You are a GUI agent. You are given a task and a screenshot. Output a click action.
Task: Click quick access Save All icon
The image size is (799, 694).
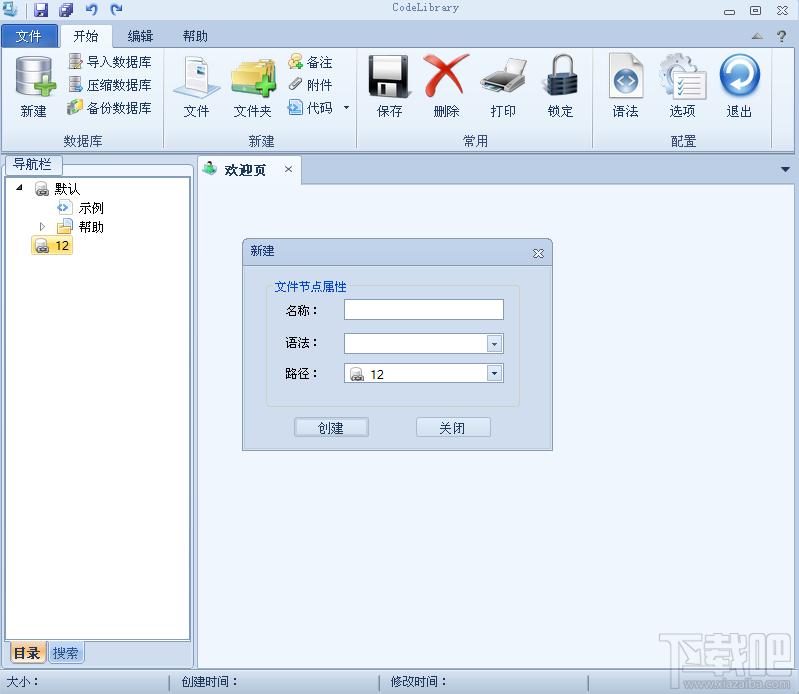66,9
